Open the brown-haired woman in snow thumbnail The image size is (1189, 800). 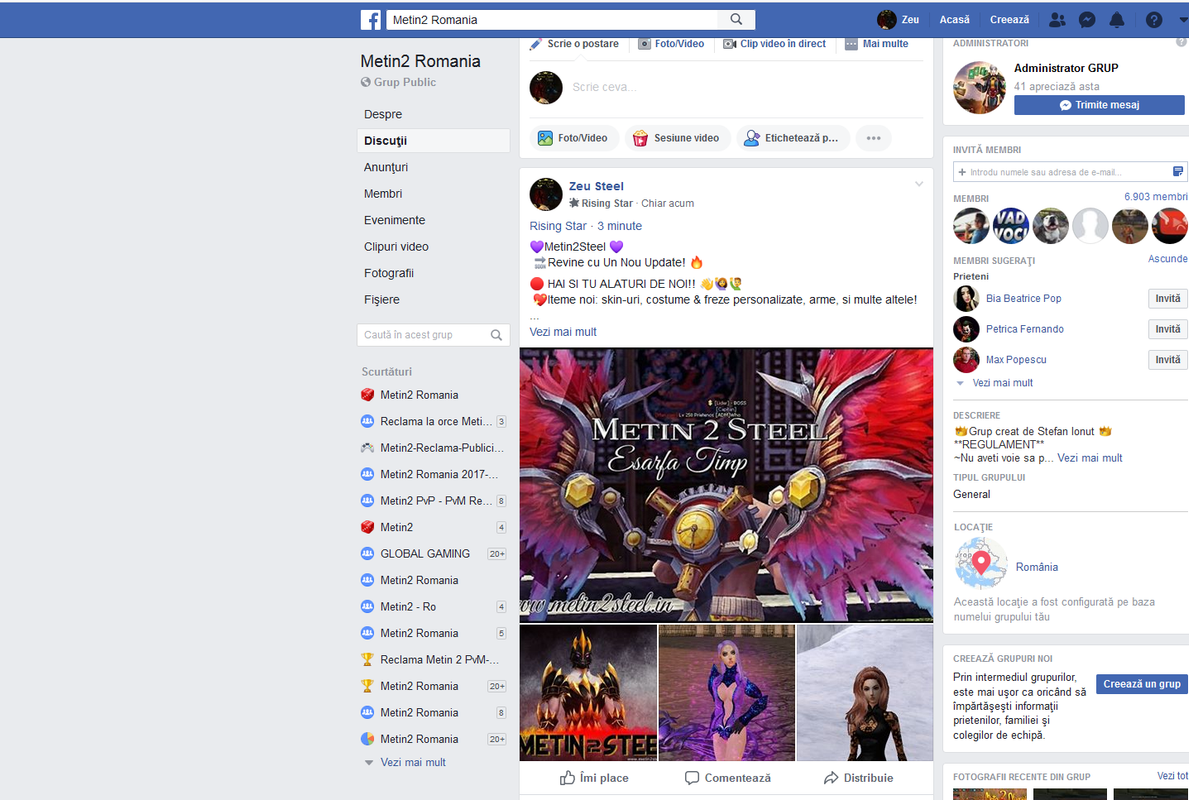coord(865,693)
